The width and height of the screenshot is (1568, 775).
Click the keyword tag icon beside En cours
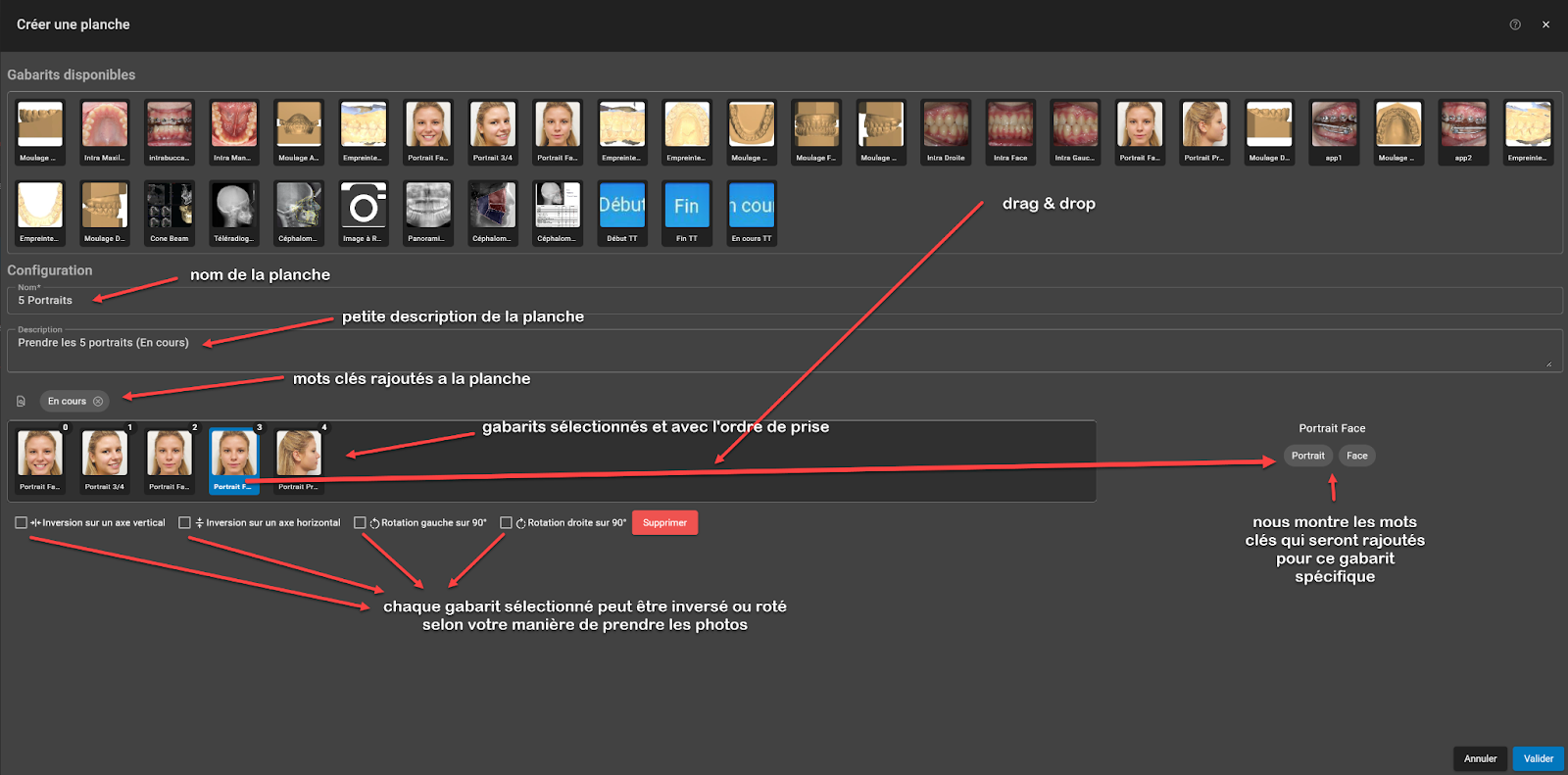coord(21,402)
